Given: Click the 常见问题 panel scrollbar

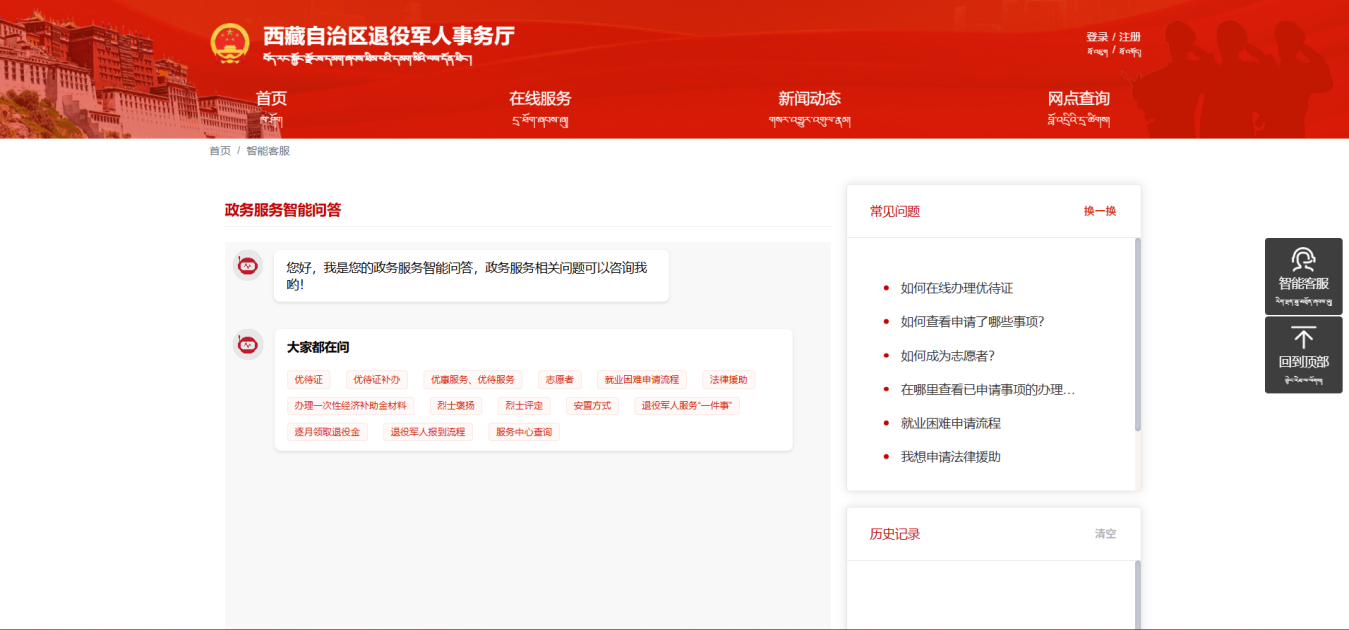Looking at the screenshot, I should (x=1138, y=335).
